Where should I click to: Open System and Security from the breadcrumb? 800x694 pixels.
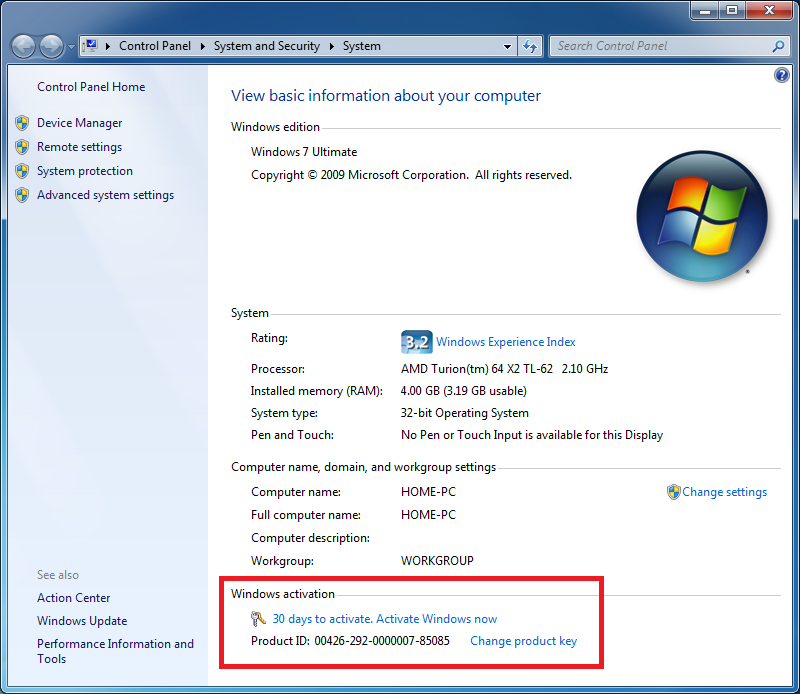[x=266, y=46]
